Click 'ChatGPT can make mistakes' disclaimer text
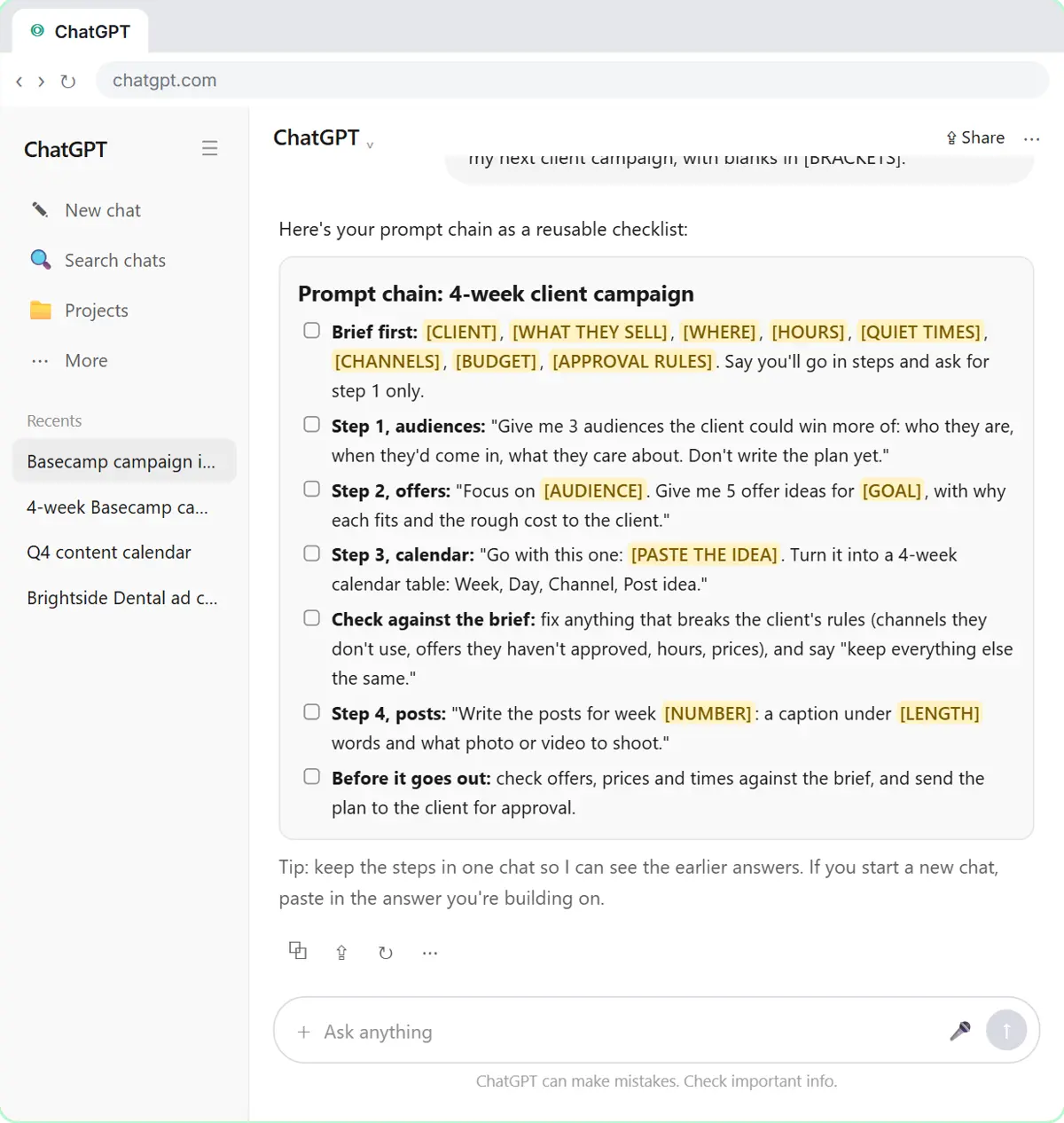 [x=656, y=1081]
